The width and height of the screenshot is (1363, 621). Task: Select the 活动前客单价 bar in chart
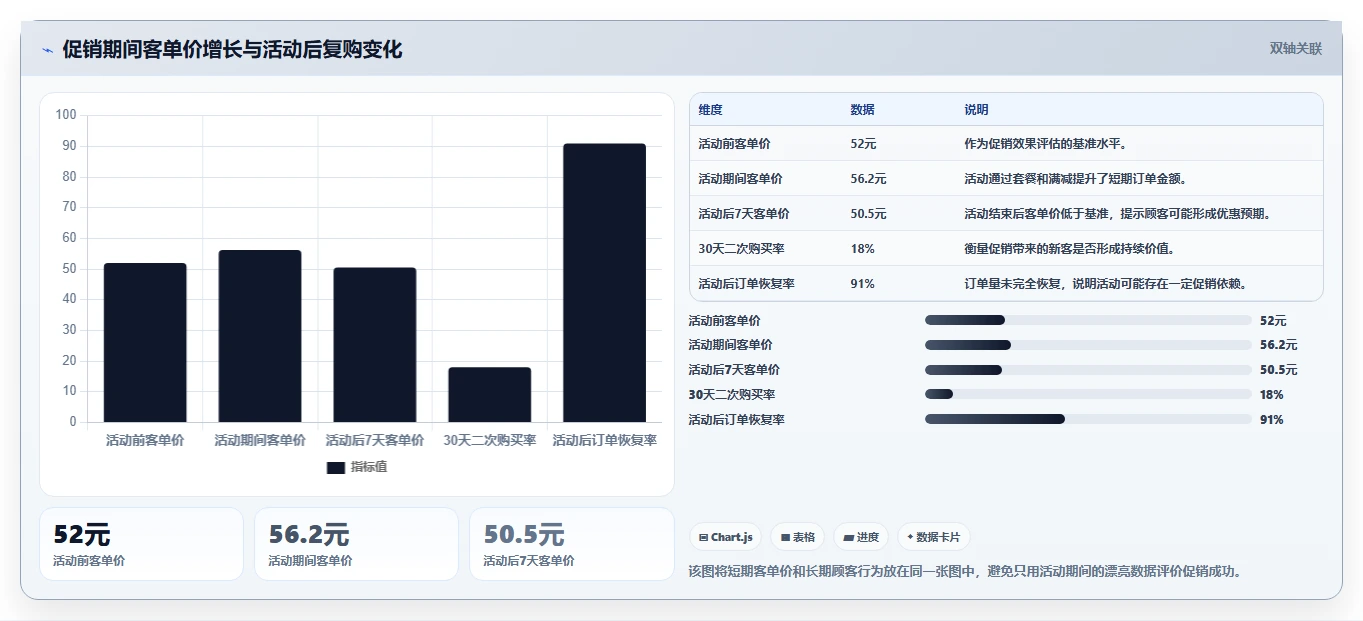click(145, 343)
